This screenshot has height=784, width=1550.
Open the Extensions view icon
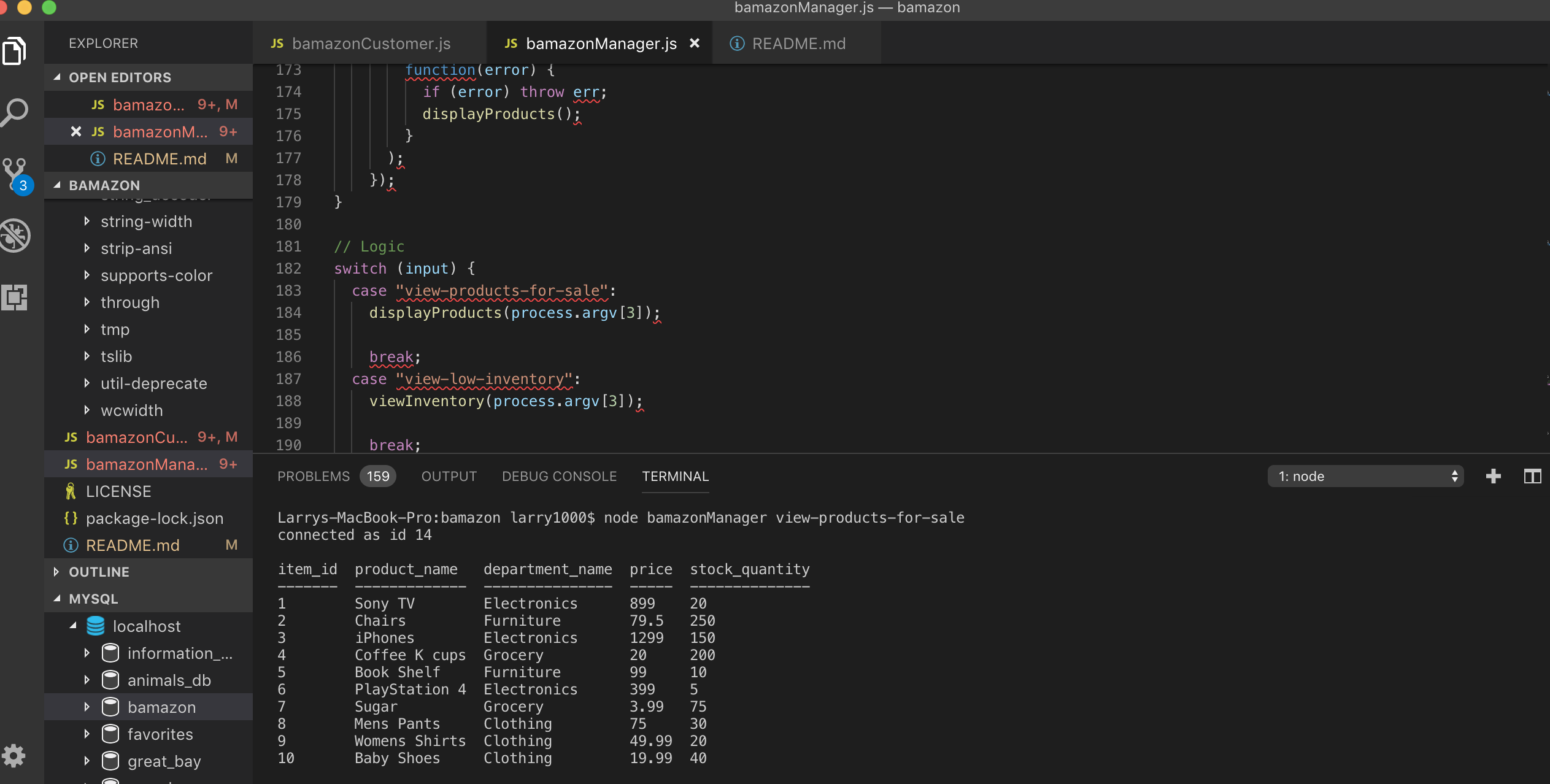15,298
